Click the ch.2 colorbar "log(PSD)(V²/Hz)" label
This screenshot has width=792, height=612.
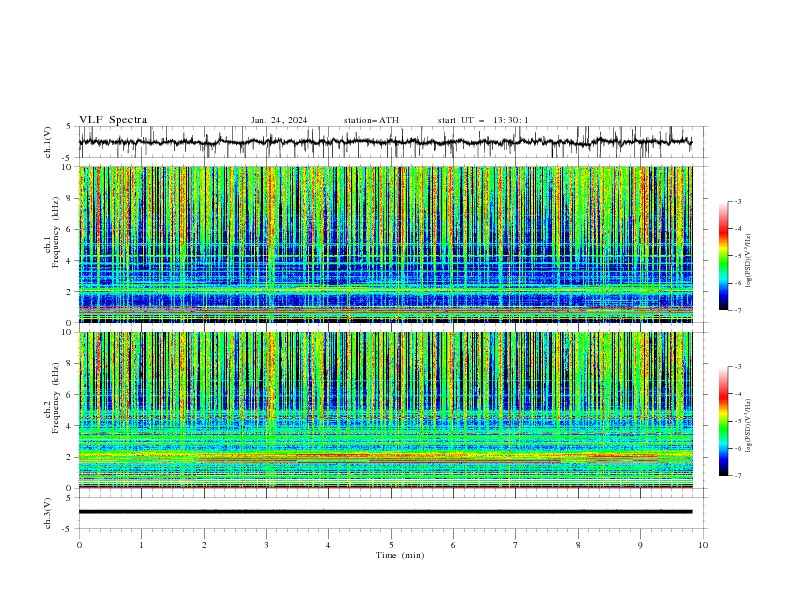748,426
